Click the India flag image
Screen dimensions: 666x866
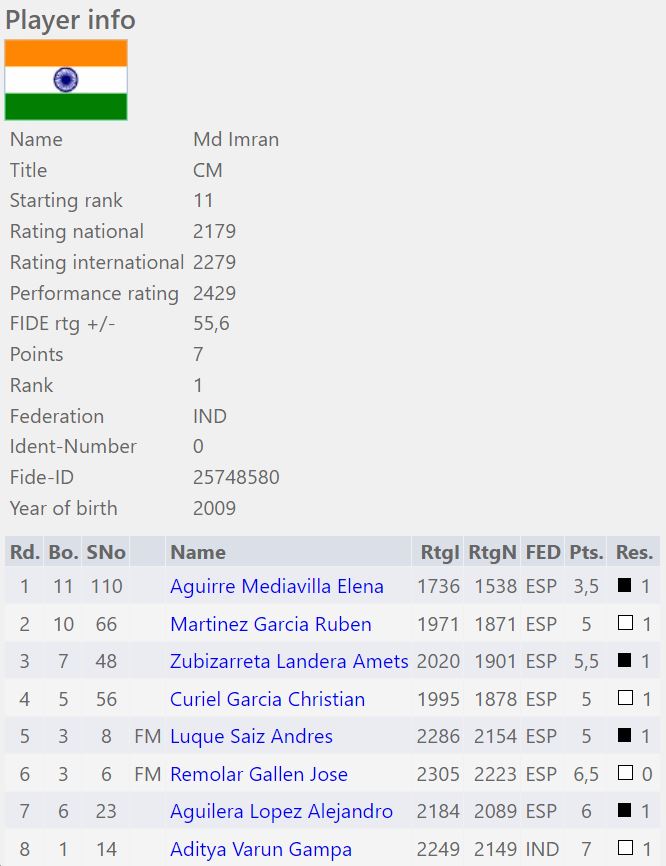[66, 80]
